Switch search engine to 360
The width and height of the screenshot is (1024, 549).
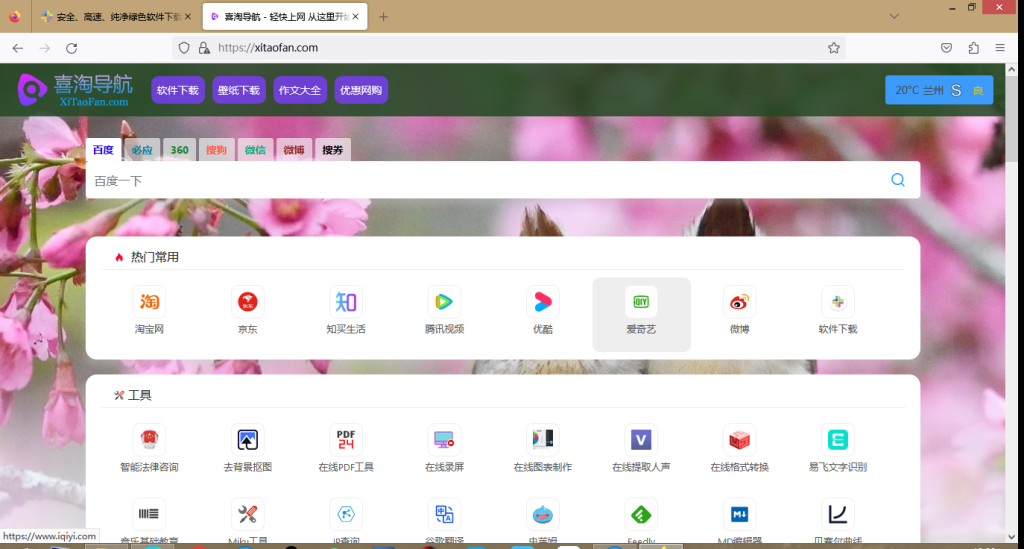pyautogui.click(x=180, y=150)
